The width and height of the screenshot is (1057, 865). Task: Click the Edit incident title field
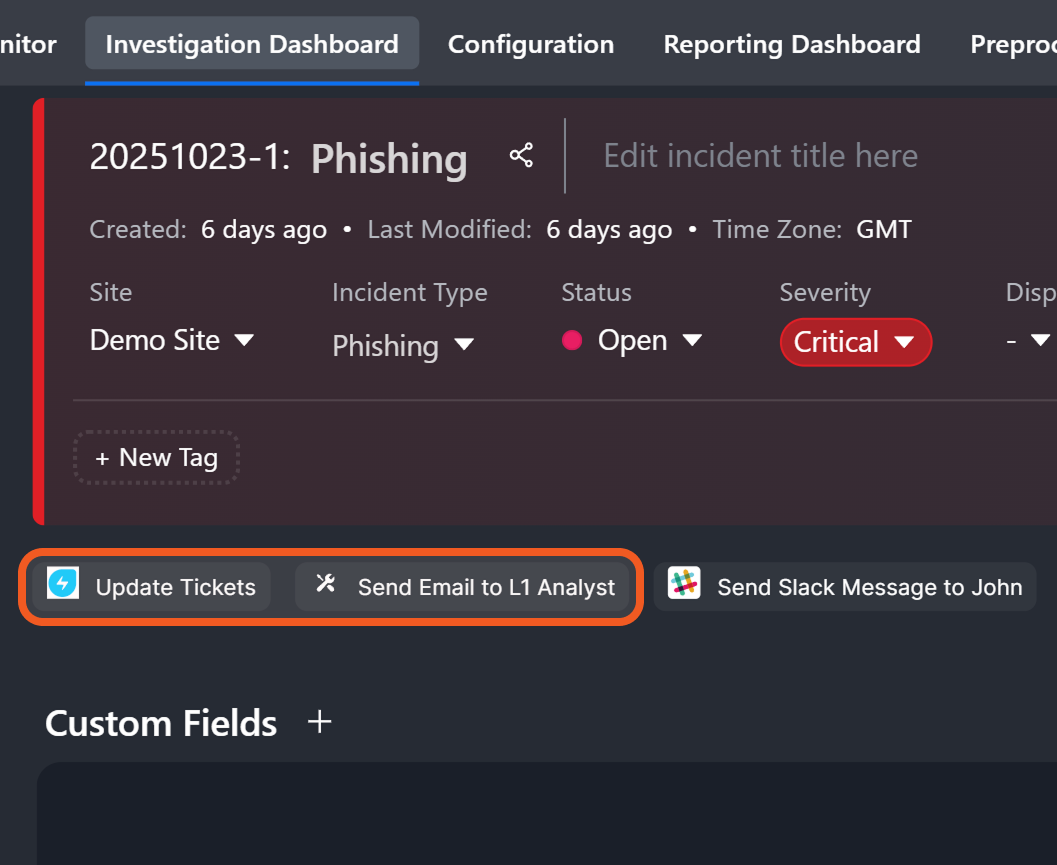pos(761,156)
